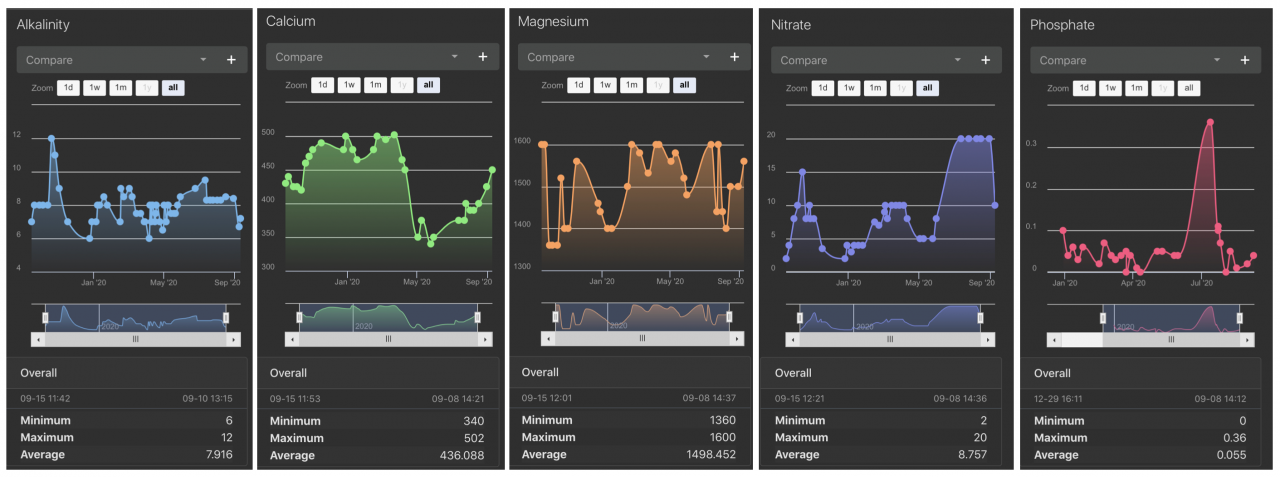Viewport: 1280px width, 477px height.
Task: Click the plus icon in Phosphate panel
Action: click(x=1245, y=60)
